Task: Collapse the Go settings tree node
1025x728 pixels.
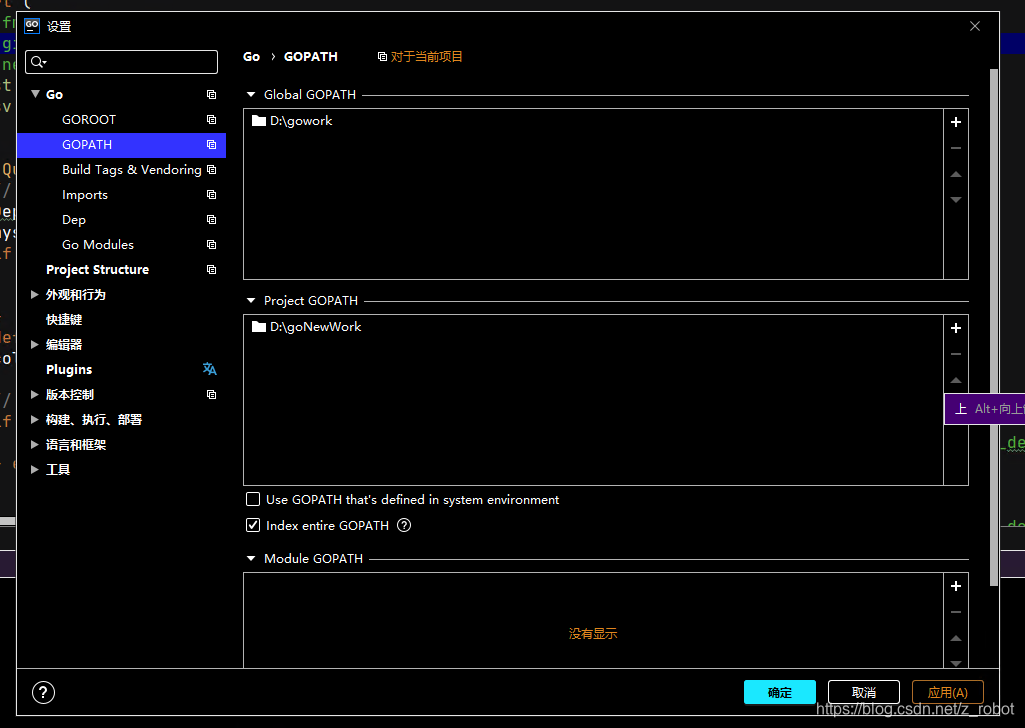Action: coord(35,94)
